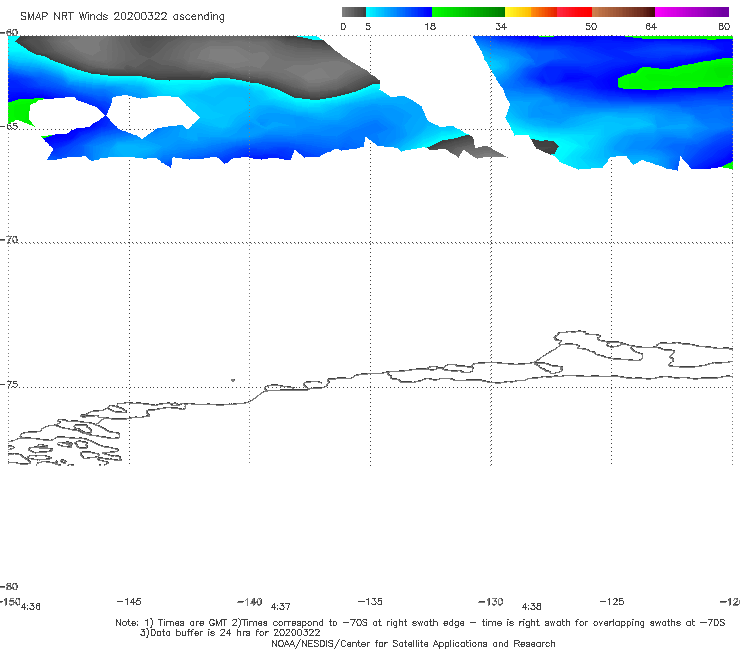Screen dimensions: 740x650
Task: Click the NOAA/NESDIS credit line
Action: pos(413,643)
